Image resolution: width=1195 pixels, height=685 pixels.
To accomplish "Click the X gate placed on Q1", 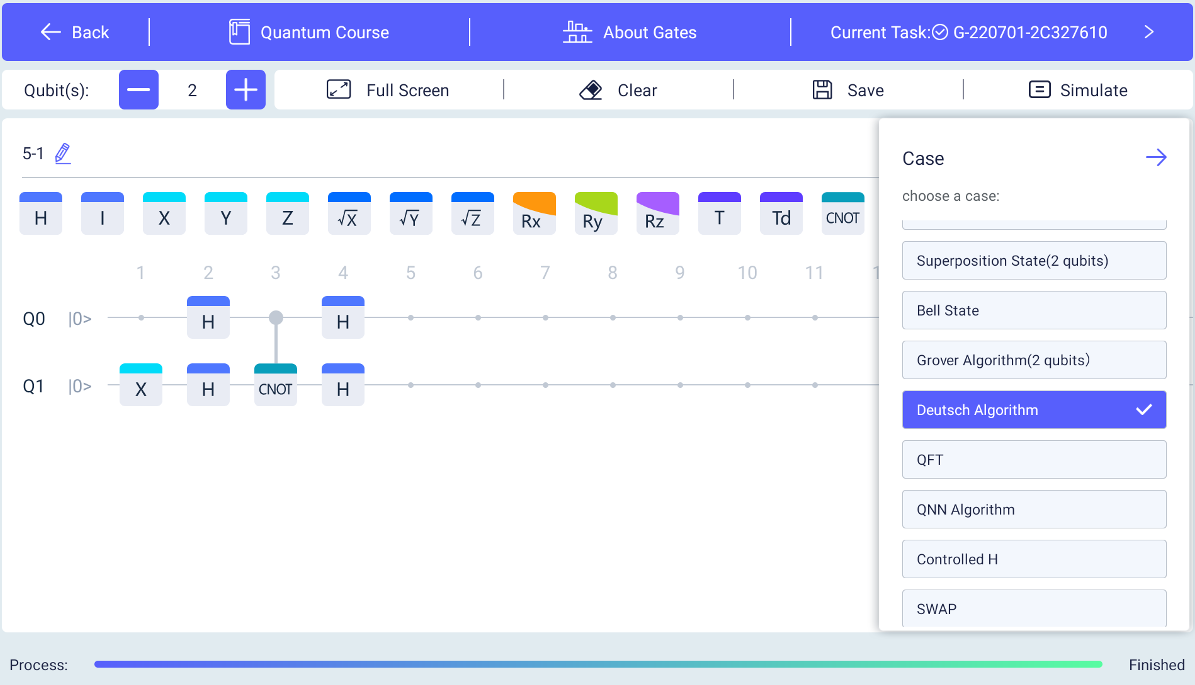I will [141, 385].
